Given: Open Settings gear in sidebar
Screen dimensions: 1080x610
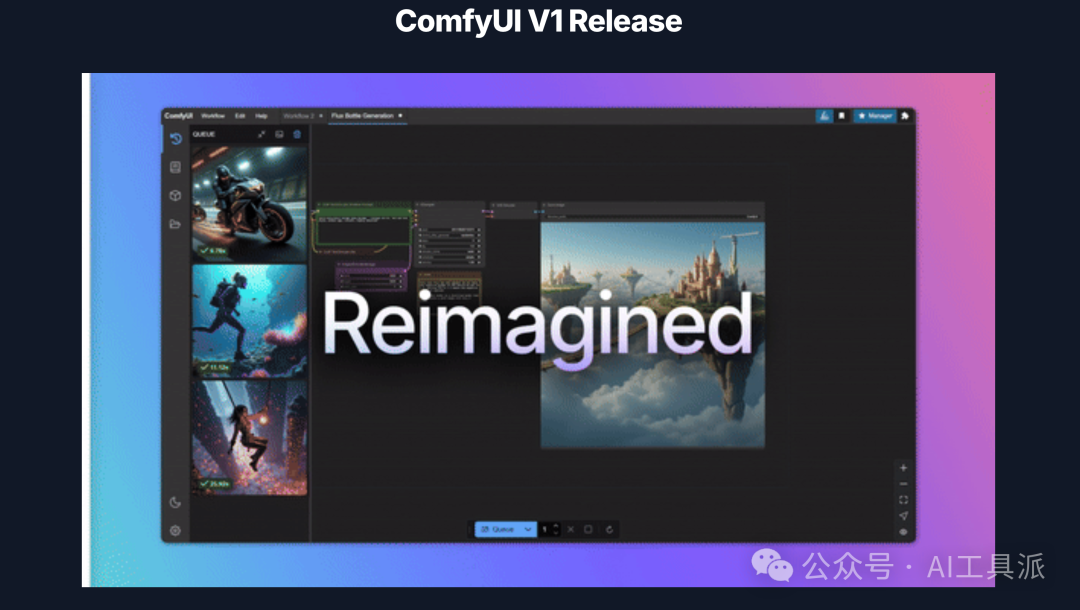Looking at the screenshot, I should [176, 531].
